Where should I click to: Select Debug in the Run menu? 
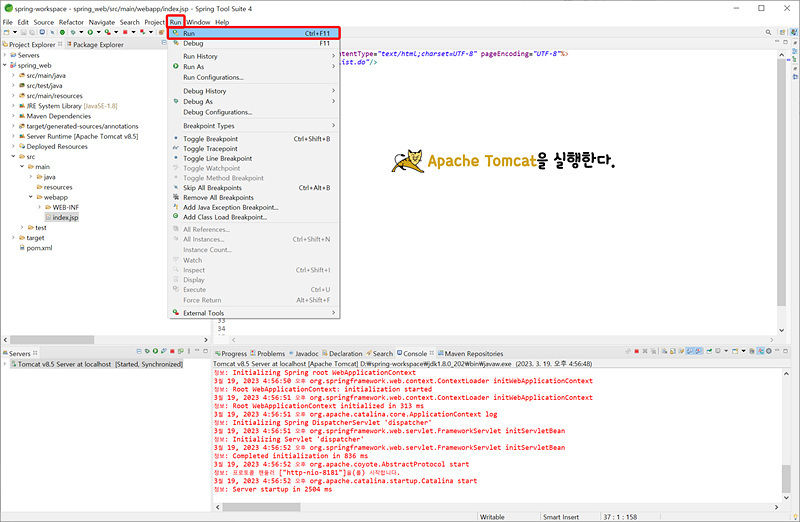254,43
